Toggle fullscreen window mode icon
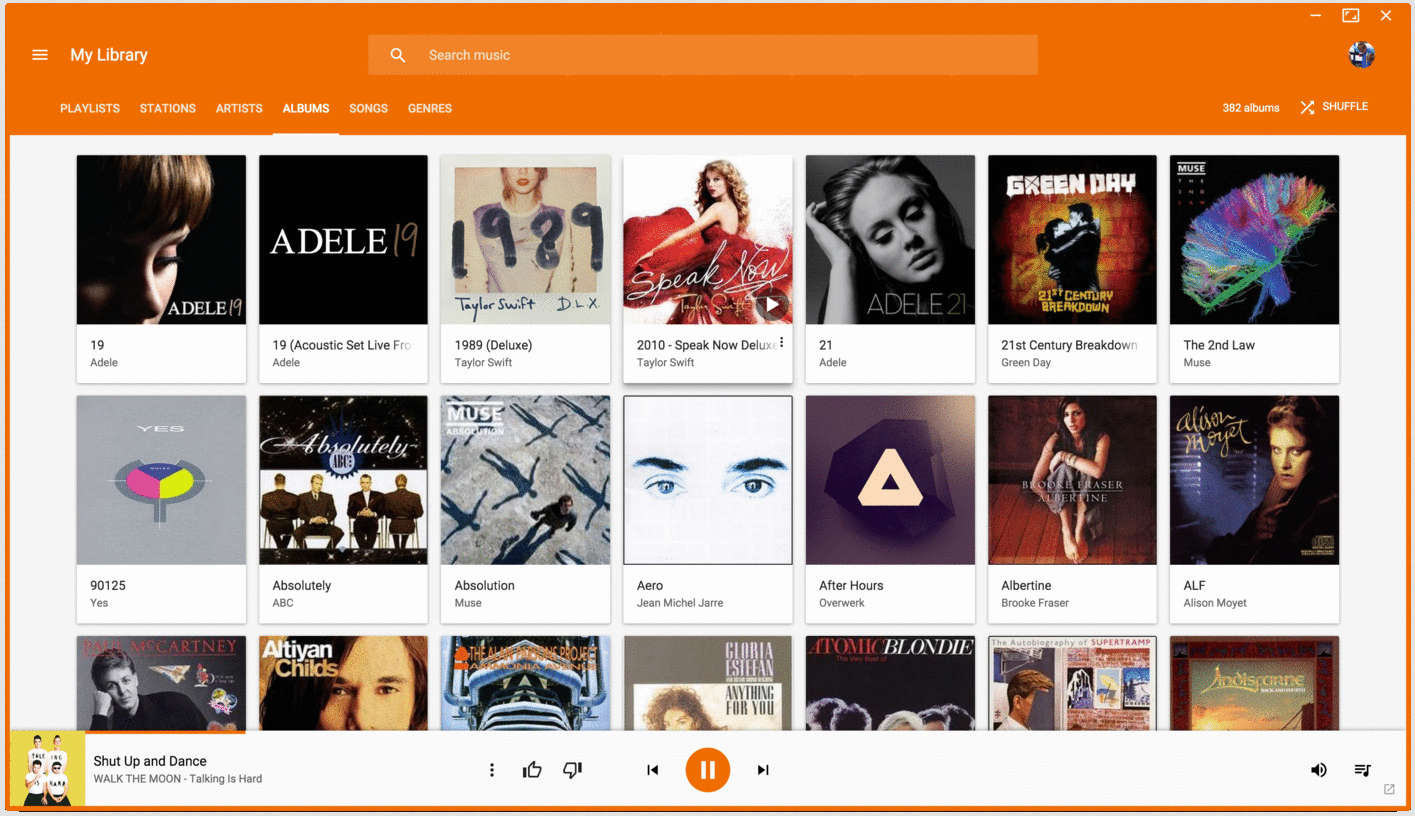The width and height of the screenshot is (1415, 816). pyautogui.click(x=1351, y=15)
